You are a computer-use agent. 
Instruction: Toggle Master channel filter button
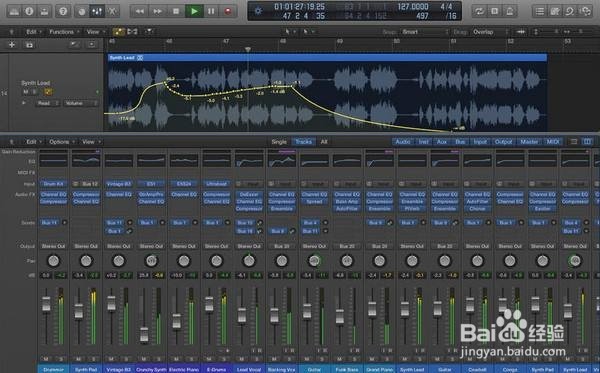coord(529,142)
